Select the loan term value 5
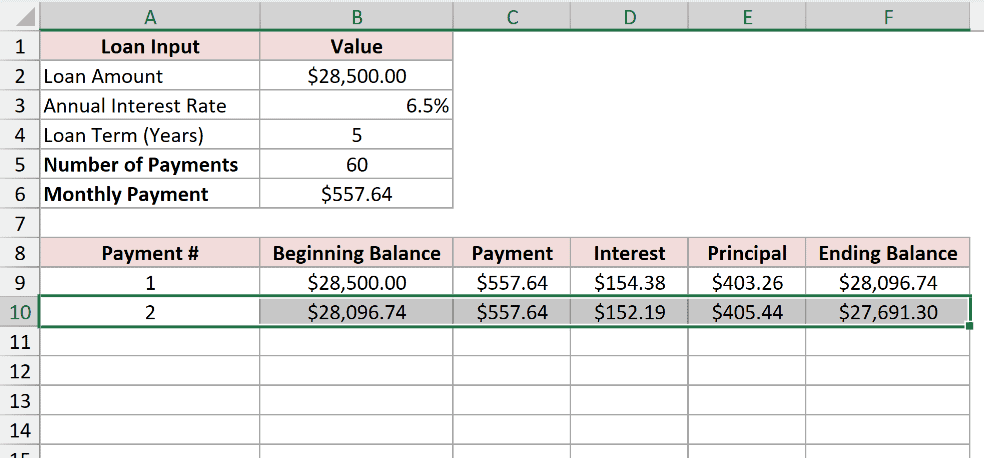The height and width of the screenshot is (458, 984). pyautogui.click(x=356, y=135)
